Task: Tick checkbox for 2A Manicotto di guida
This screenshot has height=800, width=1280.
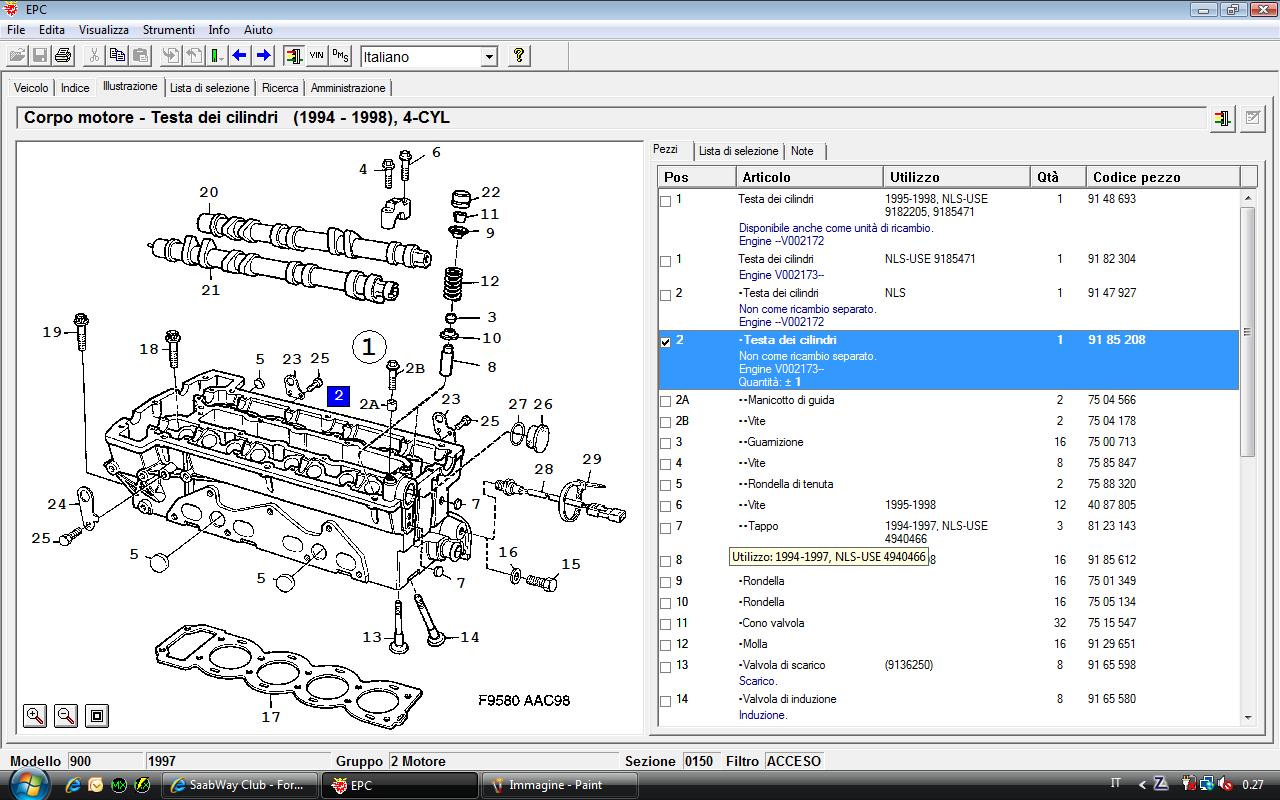Action: tap(666, 402)
